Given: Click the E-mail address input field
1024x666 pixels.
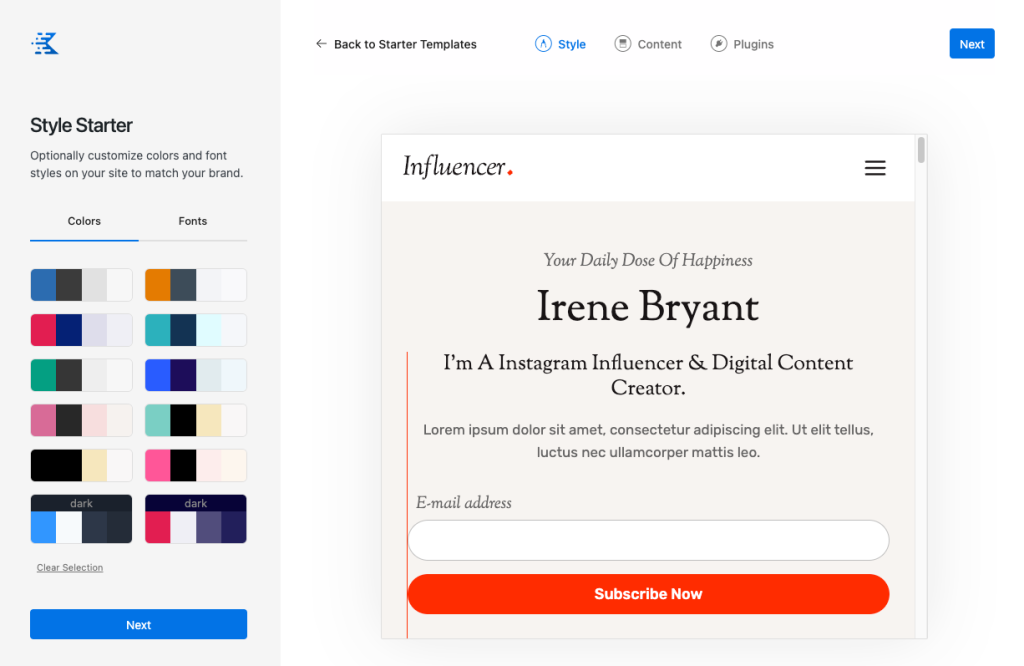Looking at the screenshot, I should point(648,540).
